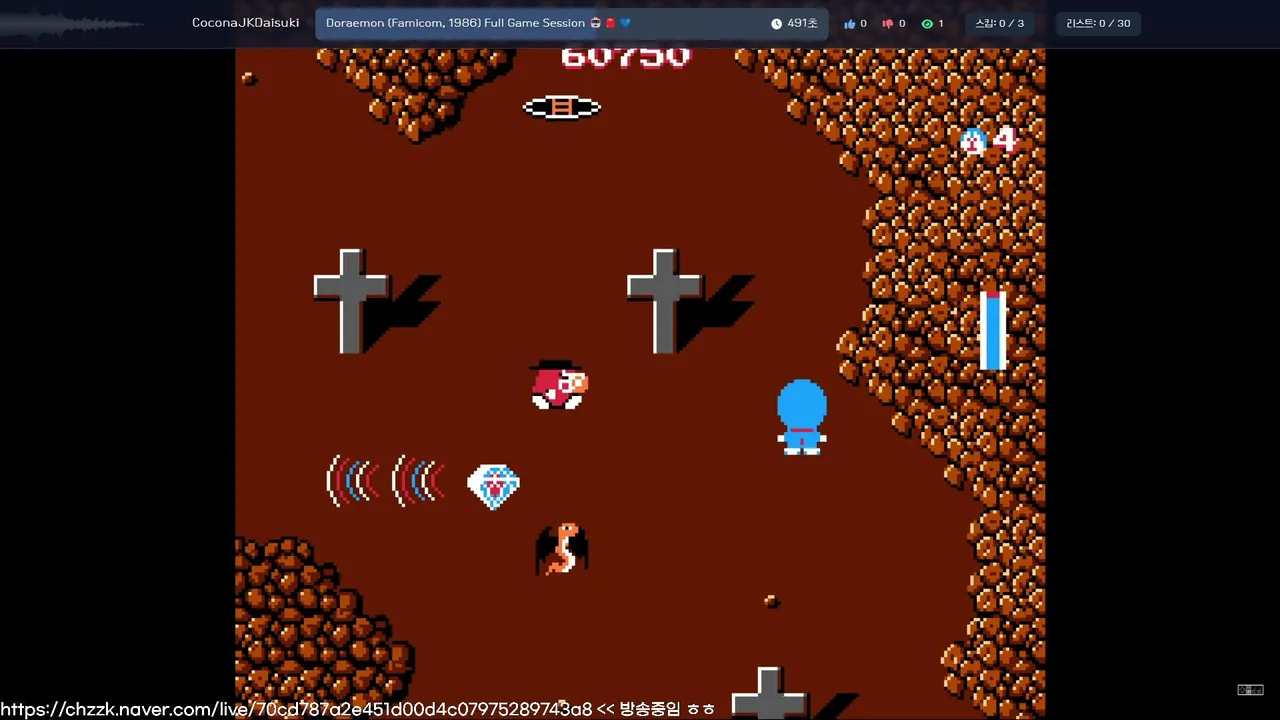
Task: Click the 60750 score display
Action: (x=626, y=57)
